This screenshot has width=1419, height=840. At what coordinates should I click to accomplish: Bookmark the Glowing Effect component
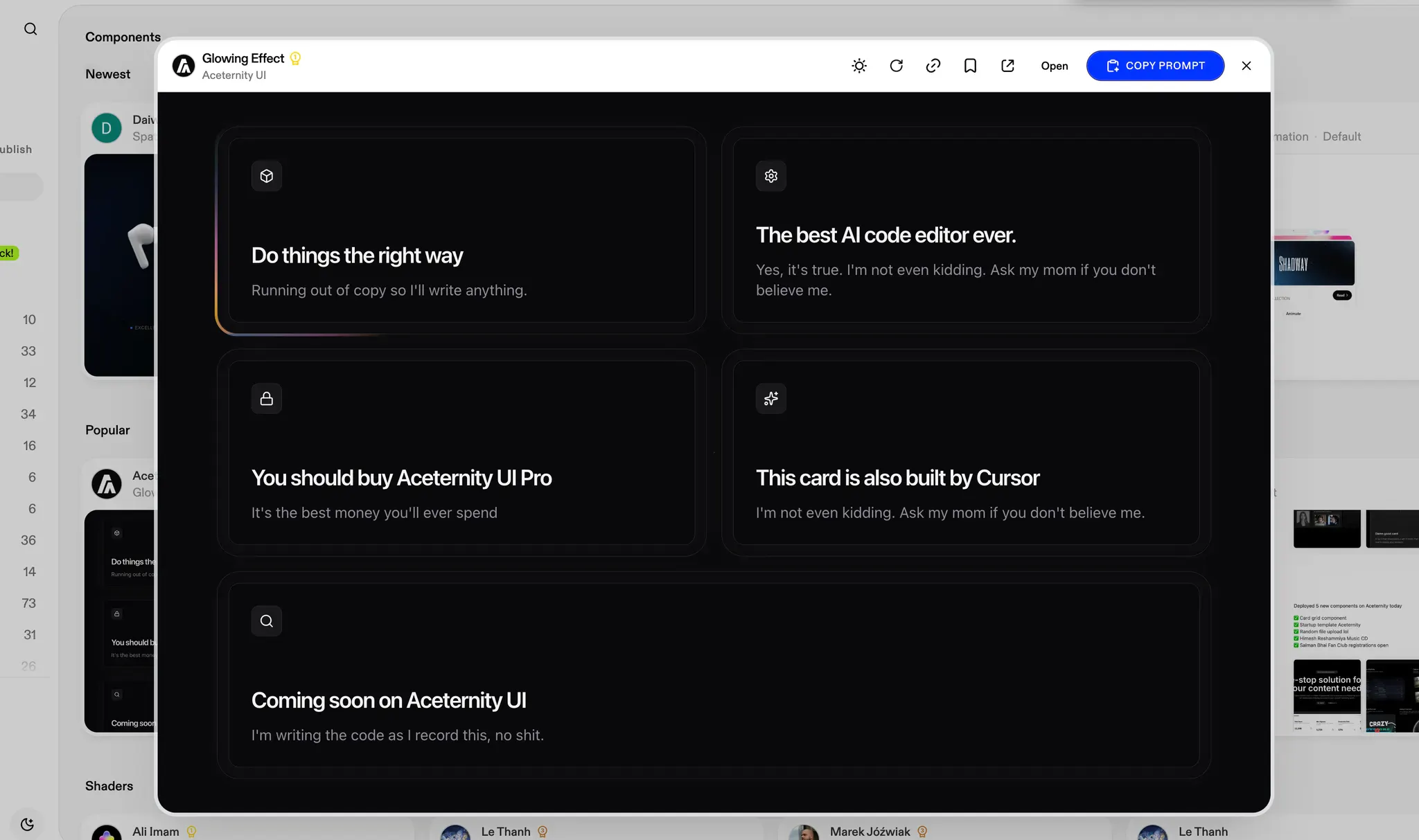(970, 66)
